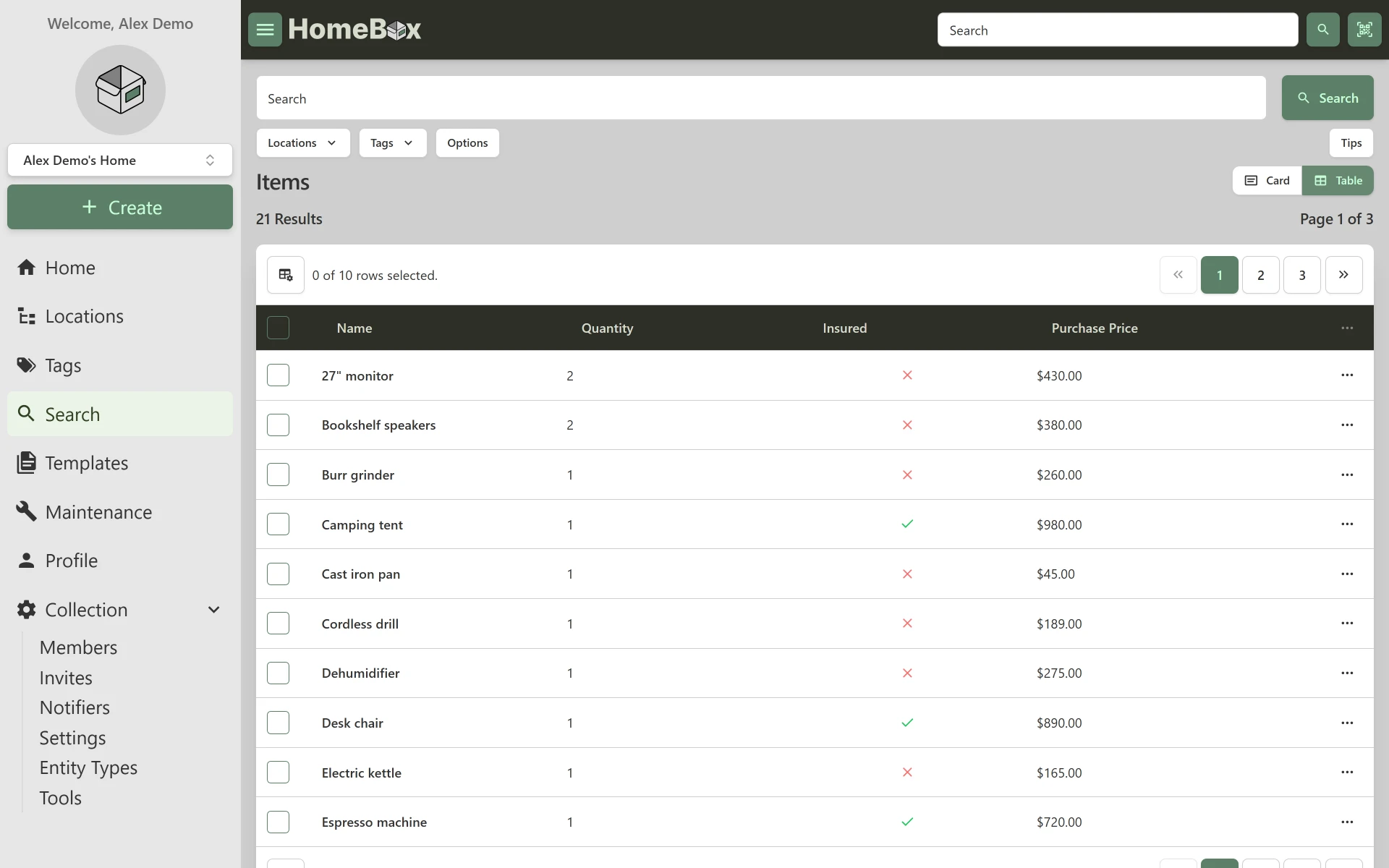Click the user avatar box icon
The image size is (1389, 868).
click(x=120, y=90)
